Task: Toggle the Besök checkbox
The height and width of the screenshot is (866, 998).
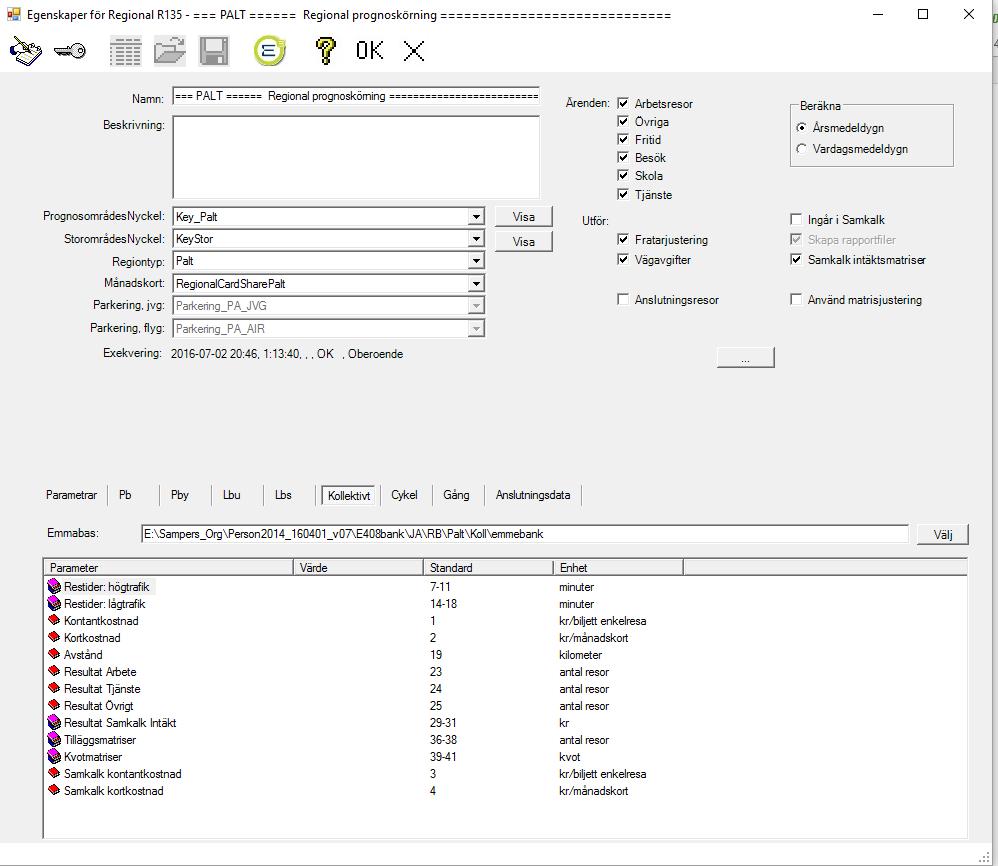Action: [x=623, y=157]
